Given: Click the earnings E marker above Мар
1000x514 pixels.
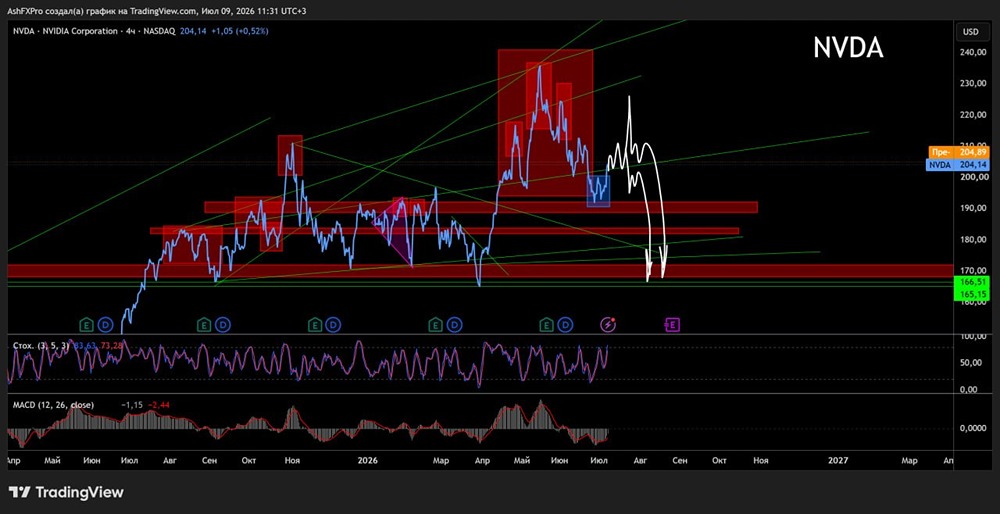Looking at the screenshot, I should (x=436, y=326).
